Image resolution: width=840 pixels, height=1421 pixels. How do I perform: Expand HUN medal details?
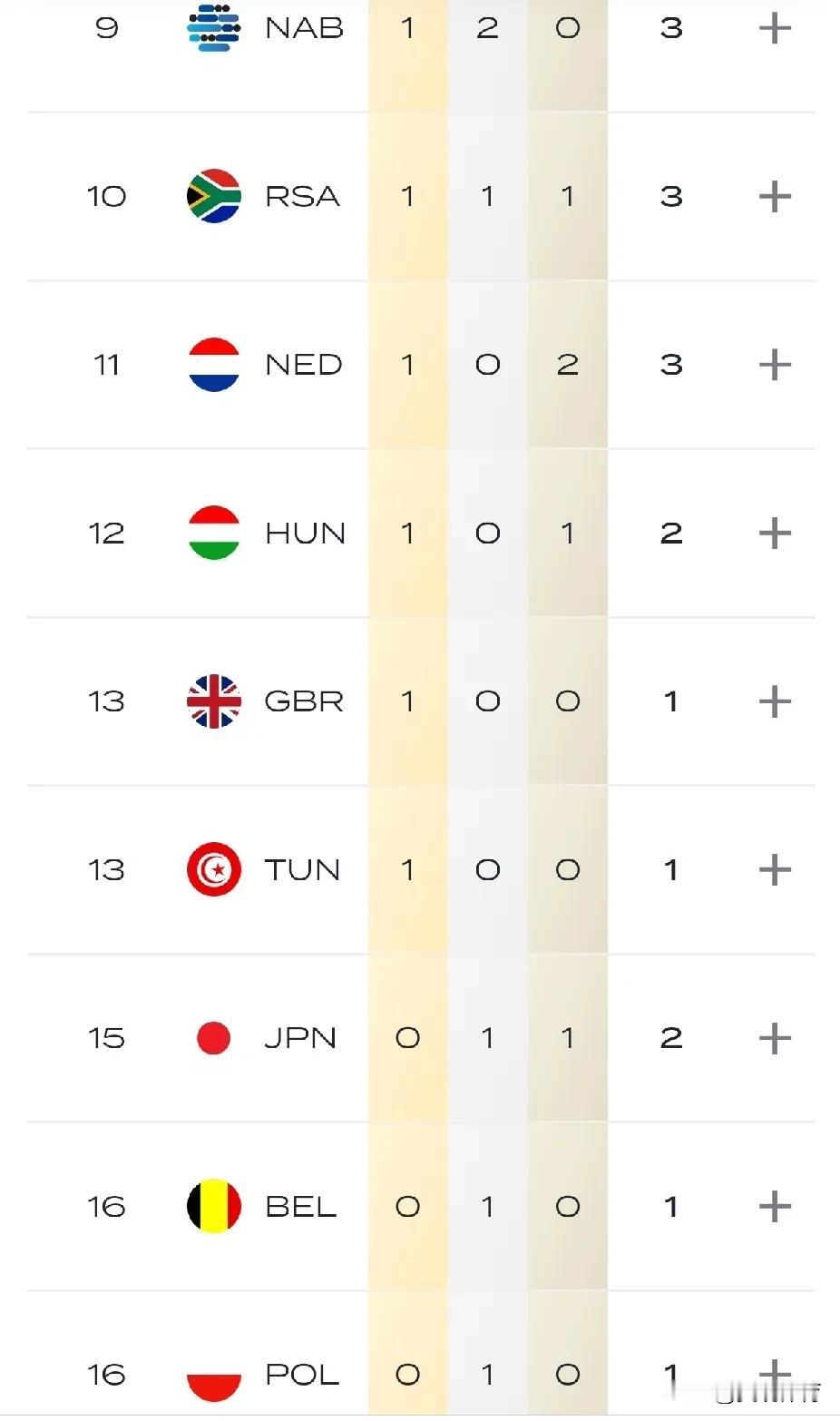775,533
